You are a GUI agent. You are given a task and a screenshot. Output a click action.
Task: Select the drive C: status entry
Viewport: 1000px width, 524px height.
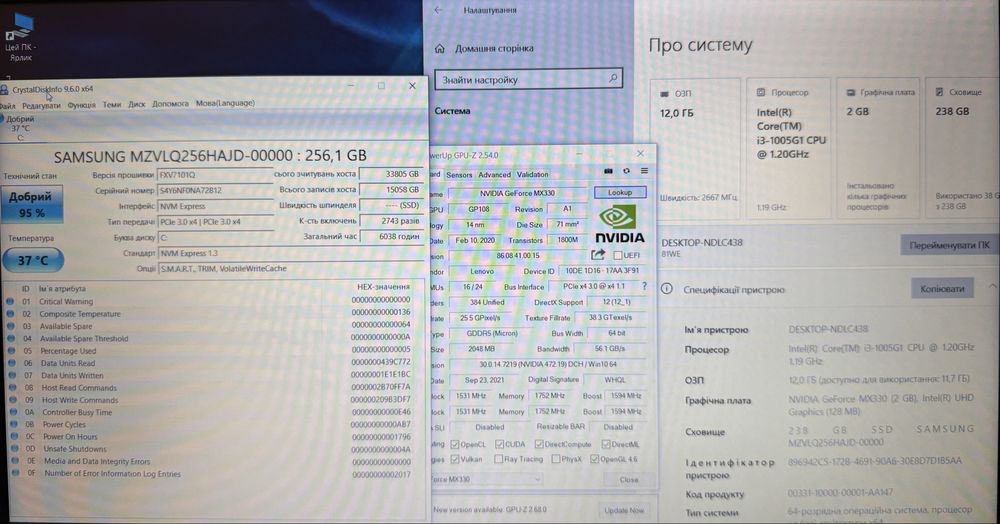[x=19, y=128]
